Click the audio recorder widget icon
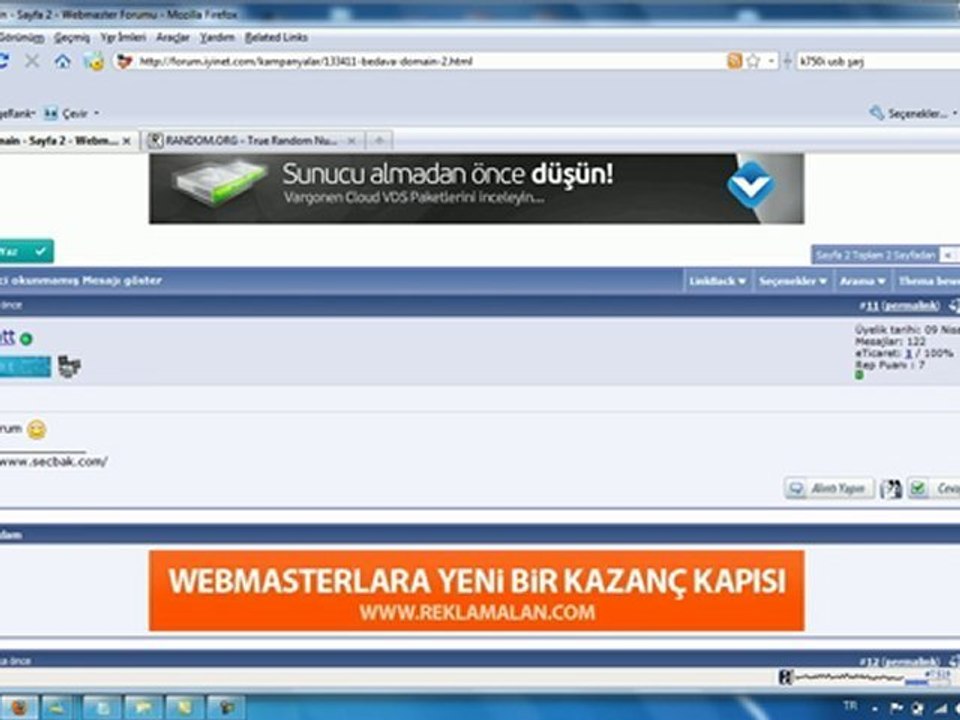 point(786,677)
